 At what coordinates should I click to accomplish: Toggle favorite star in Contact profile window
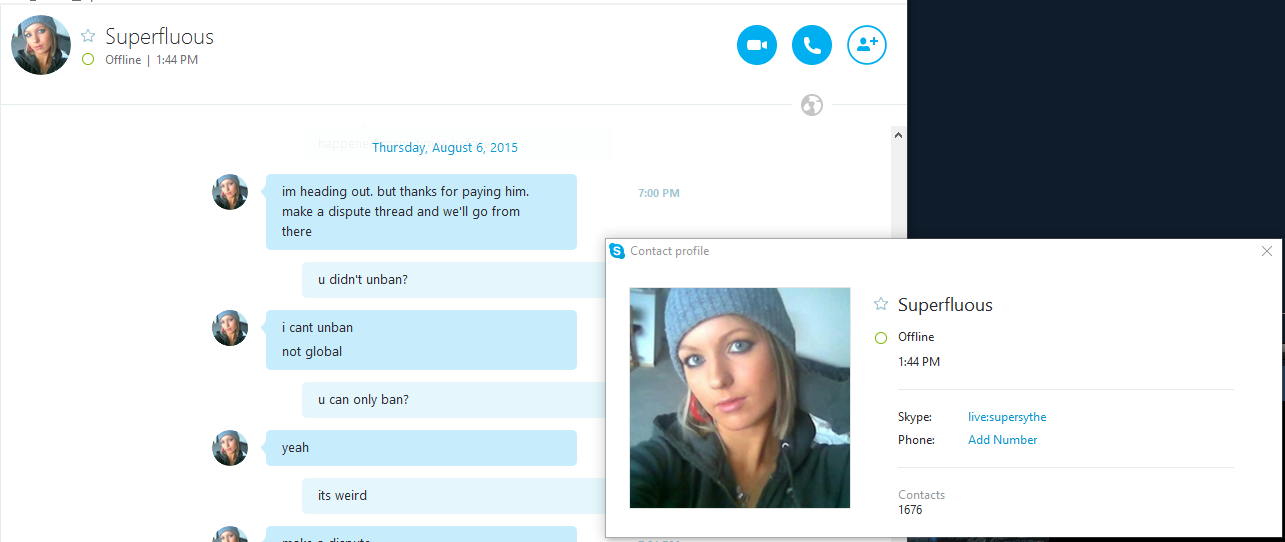pyautogui.click(x=881, y=304)
